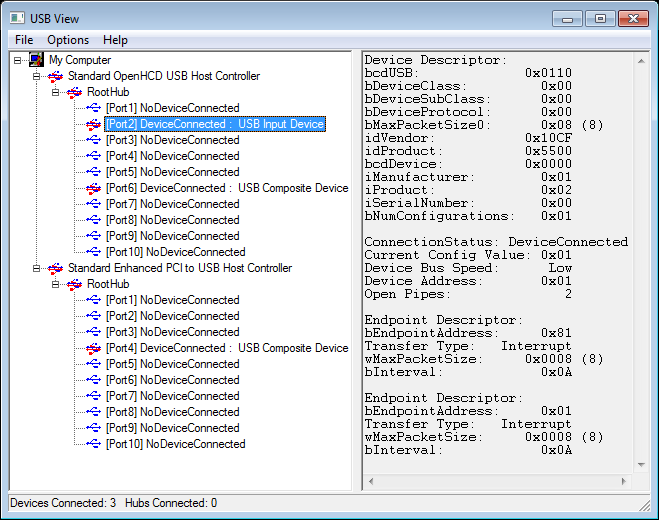
Task: Click the USB icon of Port4 USB Composite Device
Action: coord(93,348)
